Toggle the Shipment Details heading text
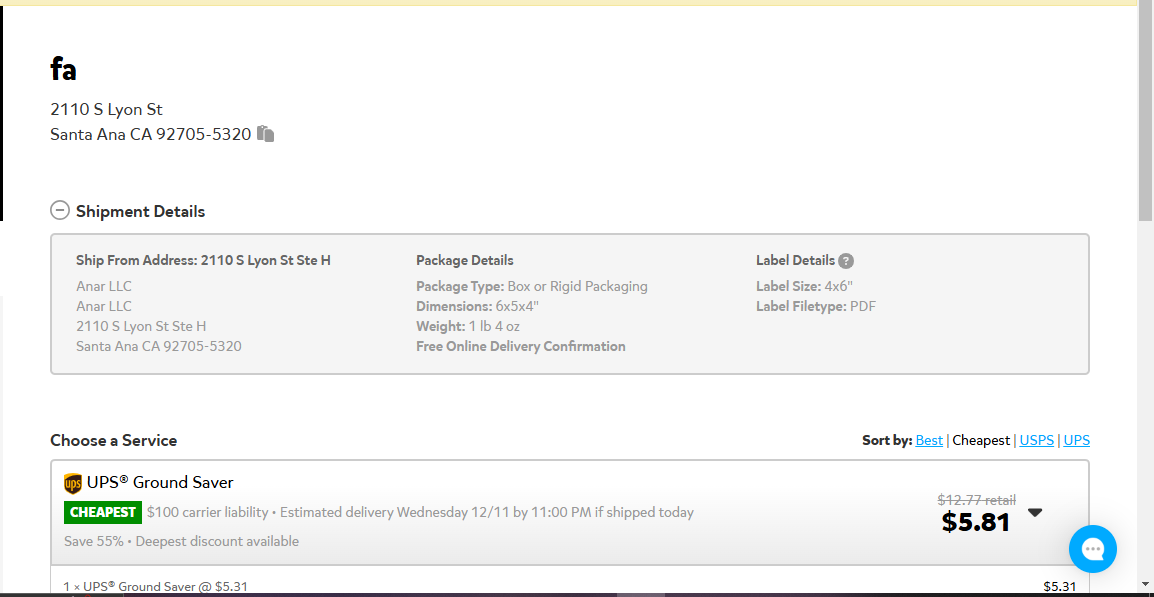1154x597 pixels. point(141,211)
